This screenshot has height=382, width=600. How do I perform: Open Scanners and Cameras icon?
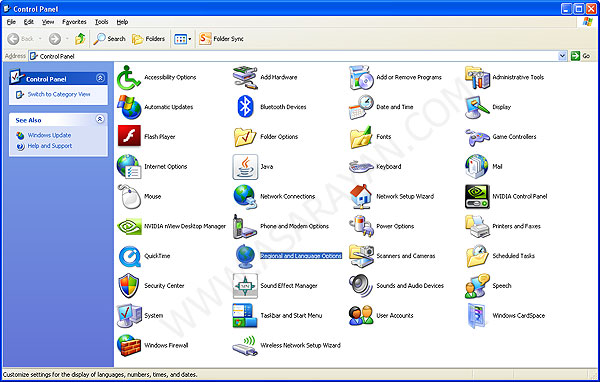click(361, 256)
